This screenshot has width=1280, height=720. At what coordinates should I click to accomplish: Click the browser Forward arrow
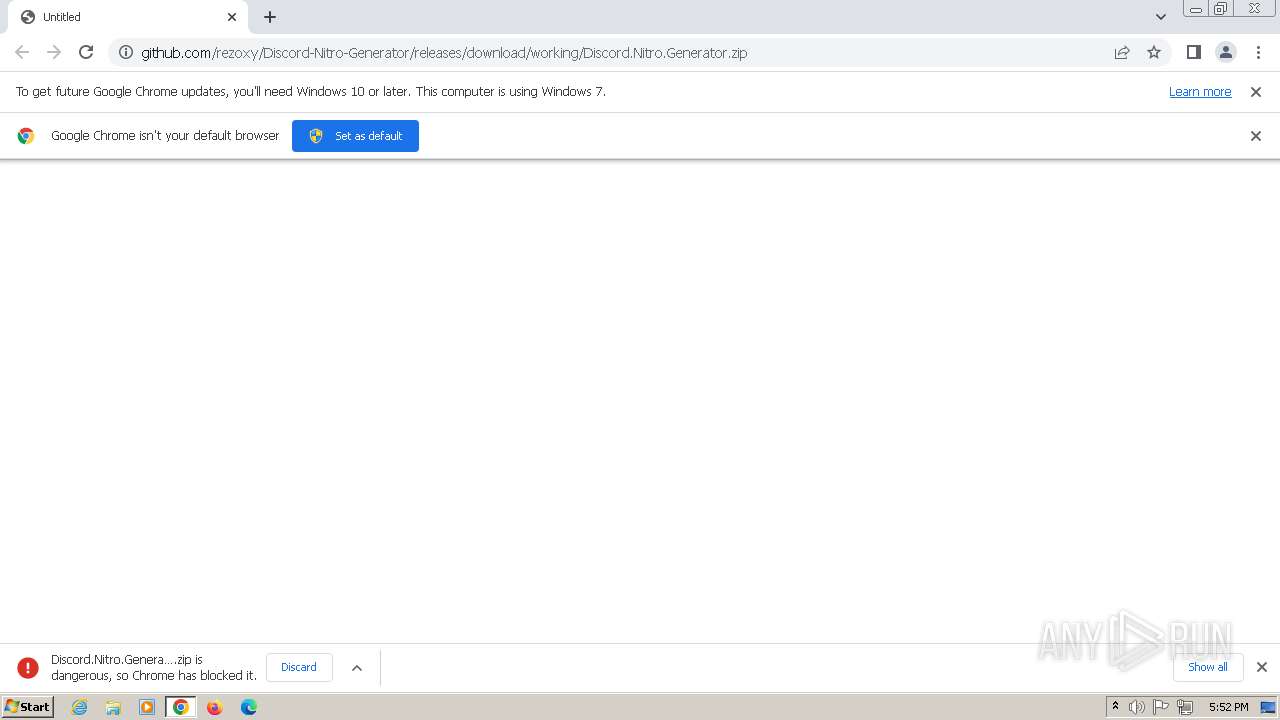pyautogui.click(x=54, y=52)
